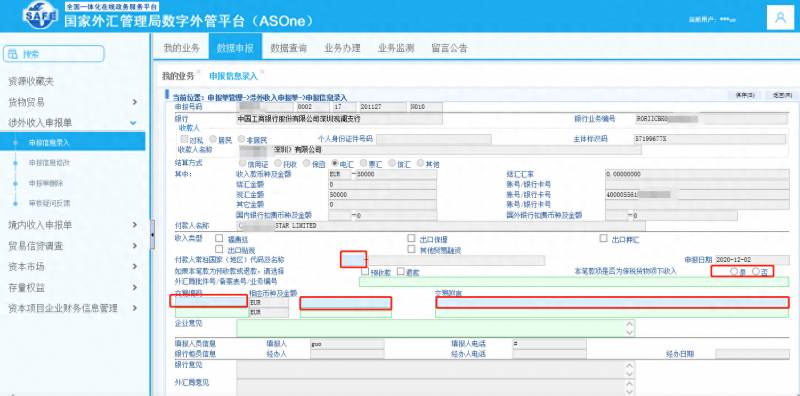Switch to the 留言公告 top tab
800x396 pixels.
(x=449, y=48)
